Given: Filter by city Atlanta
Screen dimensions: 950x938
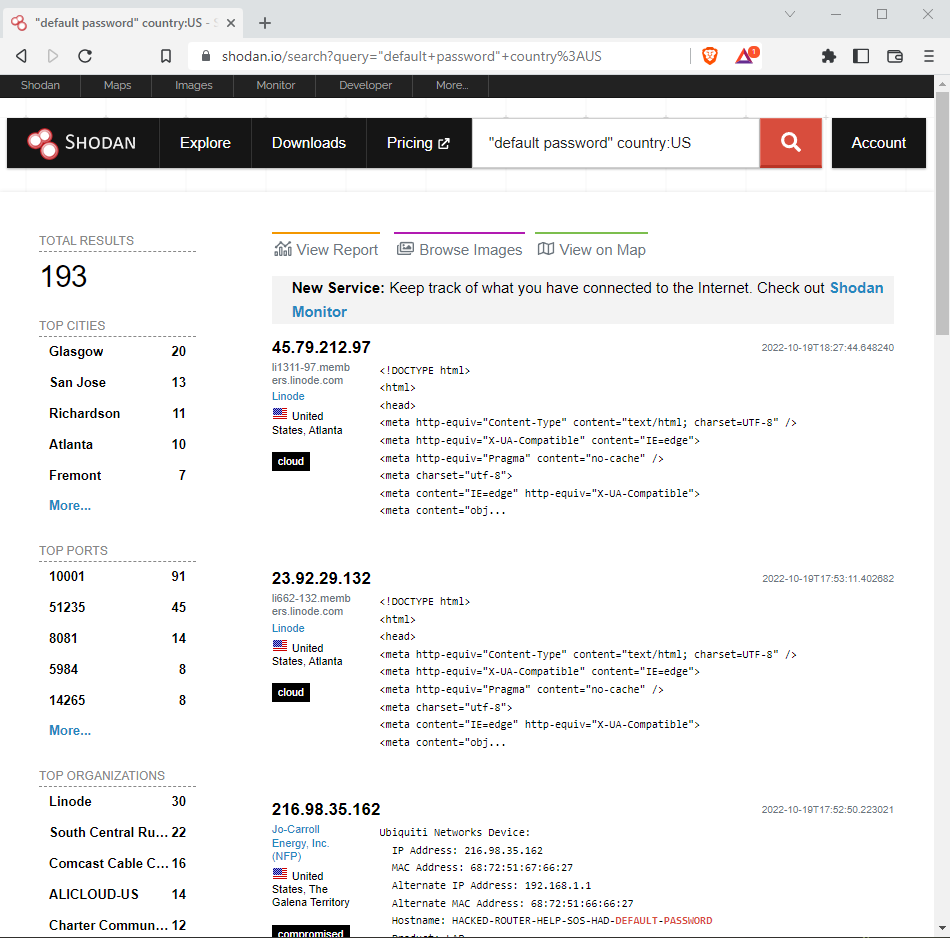Looking at the screenshot, I should coord(71,444).
